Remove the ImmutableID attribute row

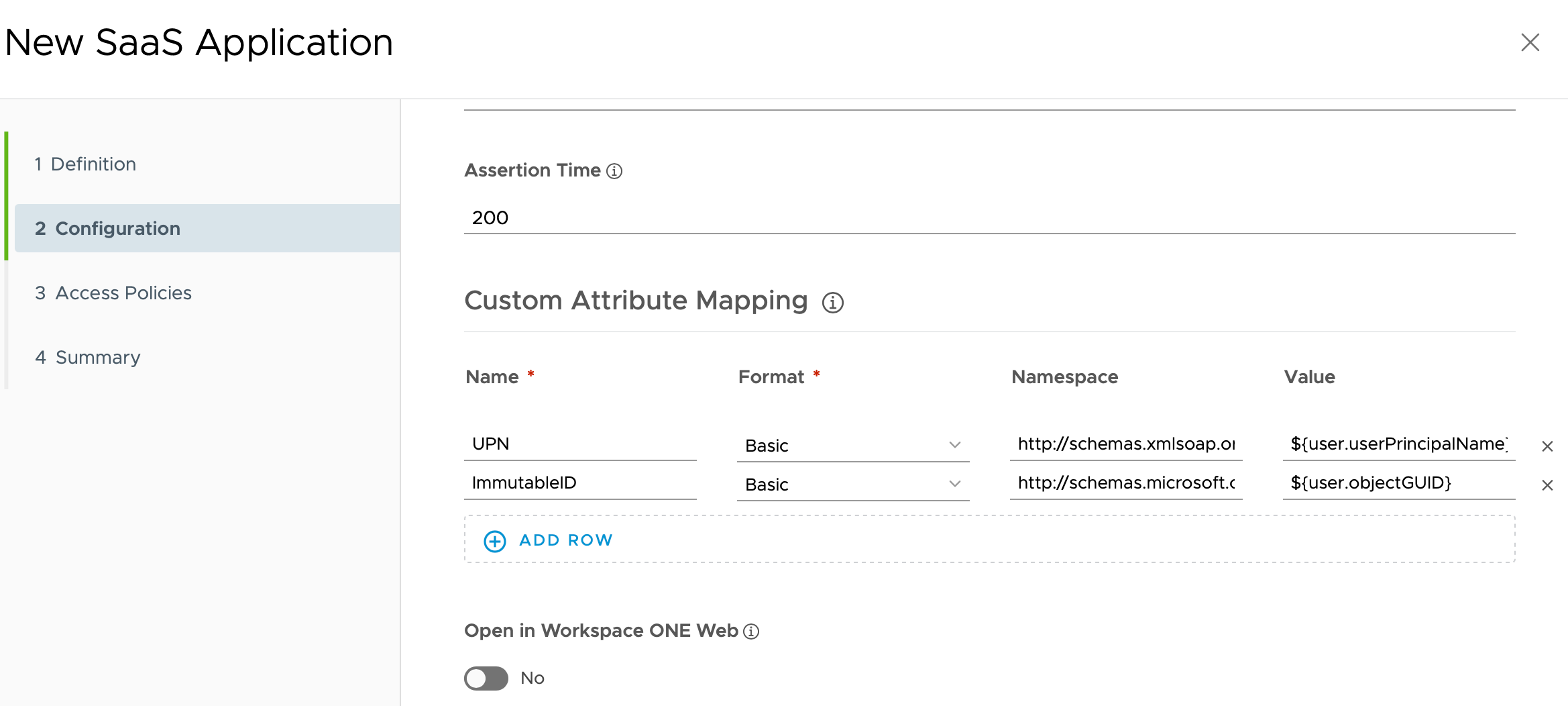1547,485
